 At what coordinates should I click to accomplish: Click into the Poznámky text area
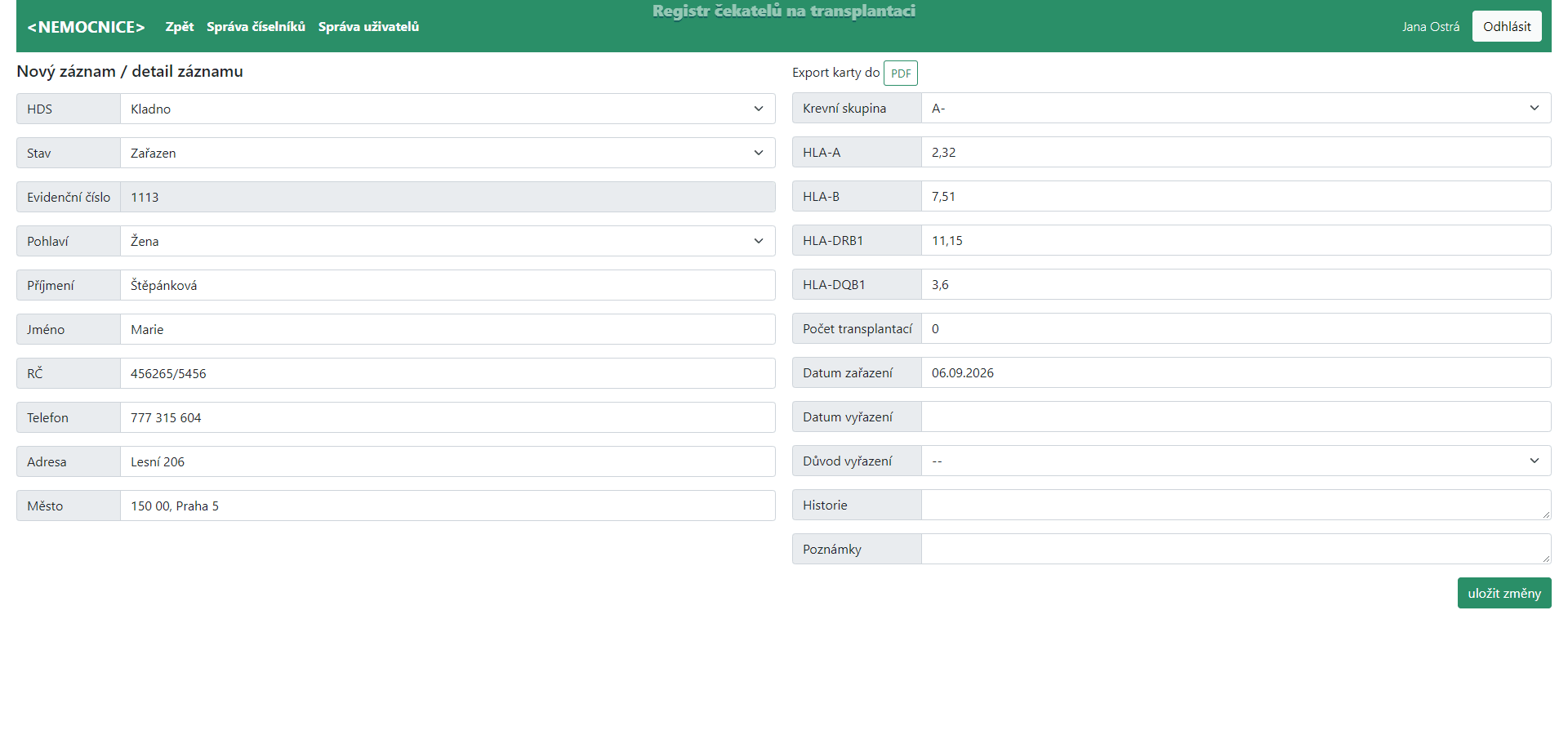pyautogui.click(x=1236, y=549)
